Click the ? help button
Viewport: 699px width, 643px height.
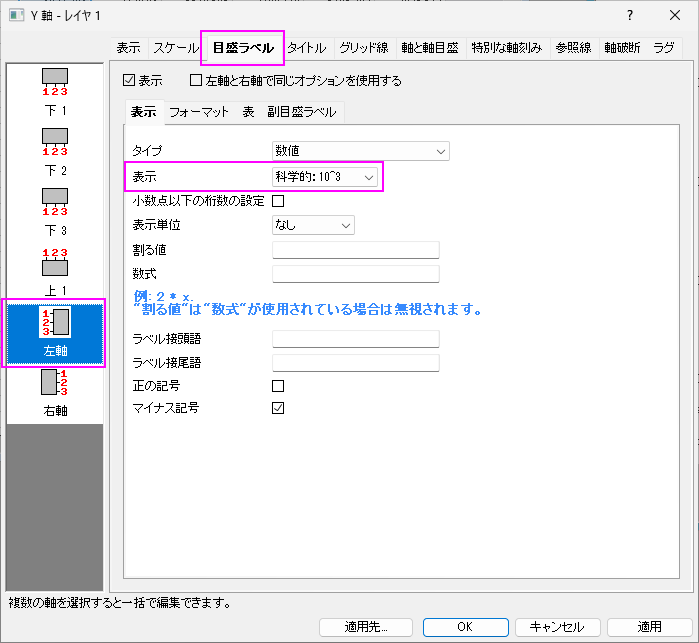pos(629,15)
